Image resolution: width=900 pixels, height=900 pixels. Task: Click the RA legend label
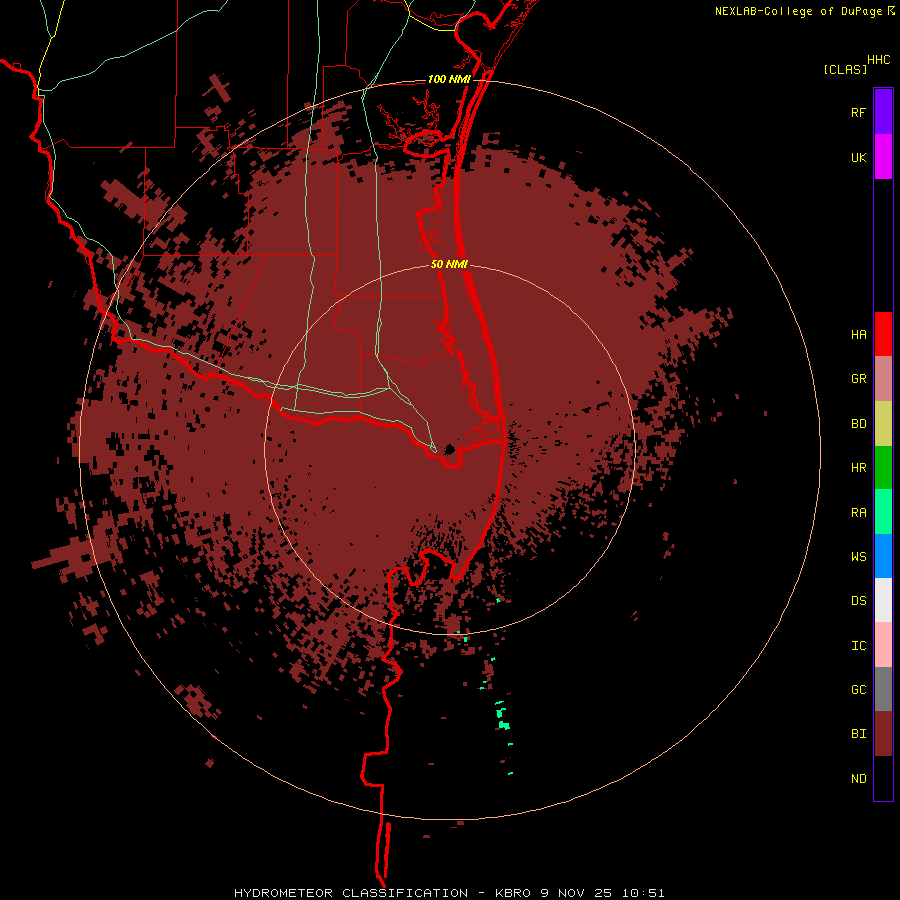pyautogui.click(x=858, y=513)
